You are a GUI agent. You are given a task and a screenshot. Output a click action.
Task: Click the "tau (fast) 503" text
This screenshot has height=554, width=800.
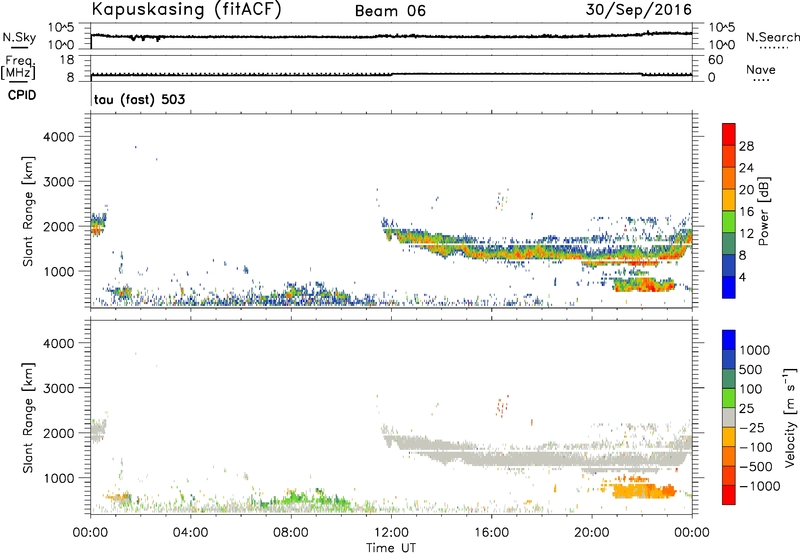(x=139, y=99)
